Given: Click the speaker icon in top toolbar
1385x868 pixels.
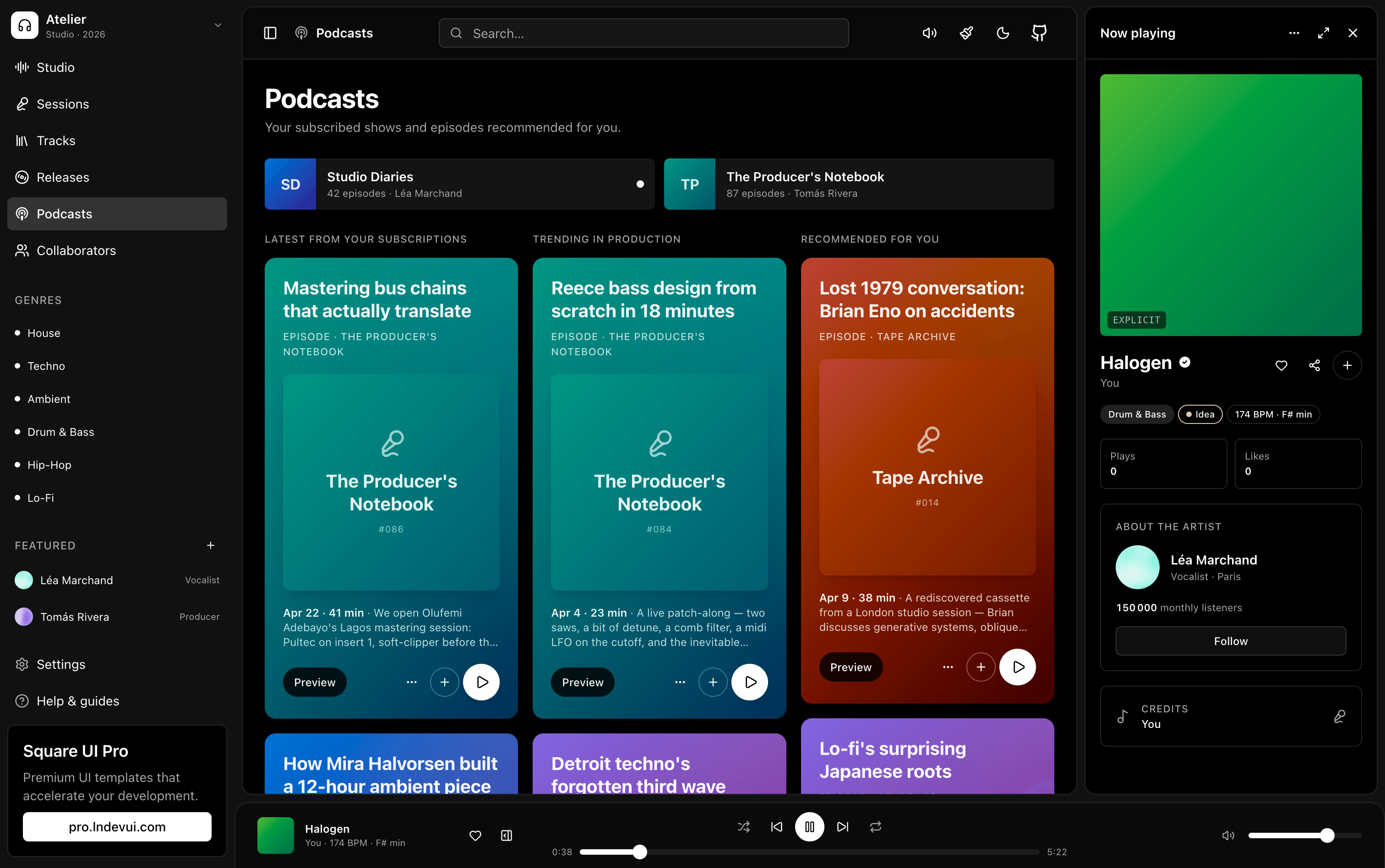Looking at the screenshot, I should [x=930, y=33].
